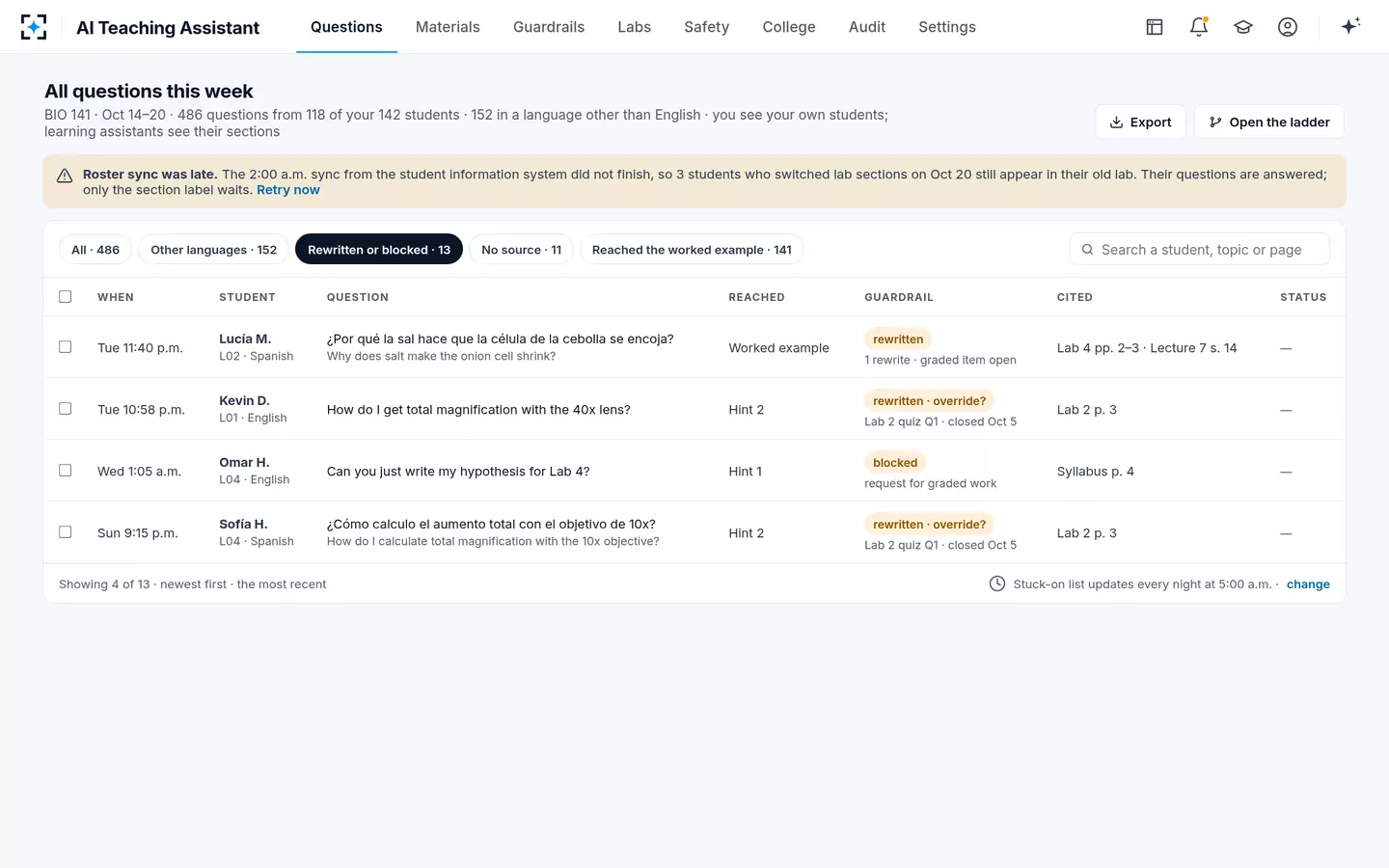Tick the checkbox for Sofía H.'s question
The width and height of the screenshot is (1389, 868).
coord(66,532)
